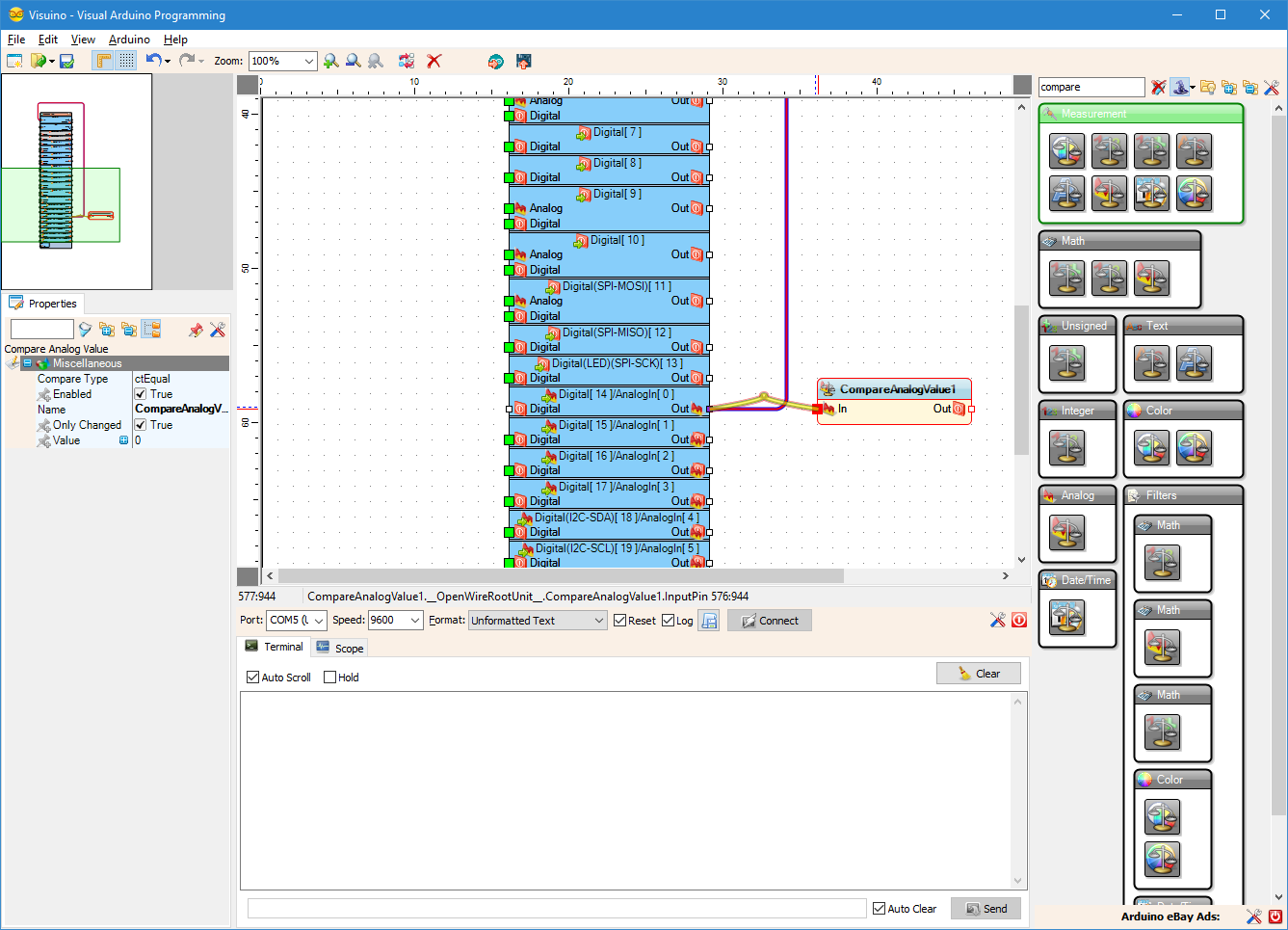The image size is (1288, 930).
Task: Open the Format Unformatted Text dropdown
Action: (x=538, y=621)
